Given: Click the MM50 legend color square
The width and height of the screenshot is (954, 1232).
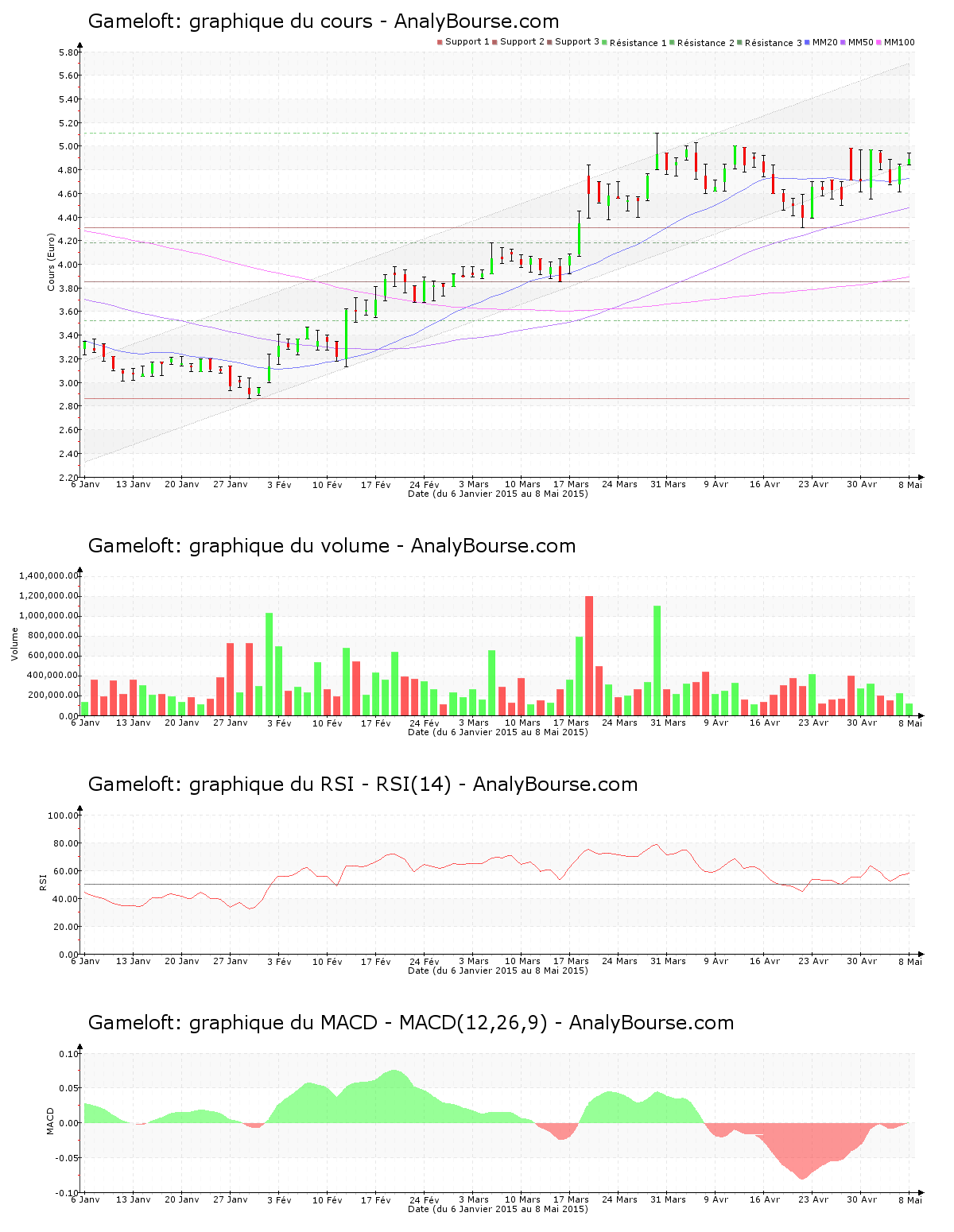Looking at the screenshot, I should coord(843,42).
